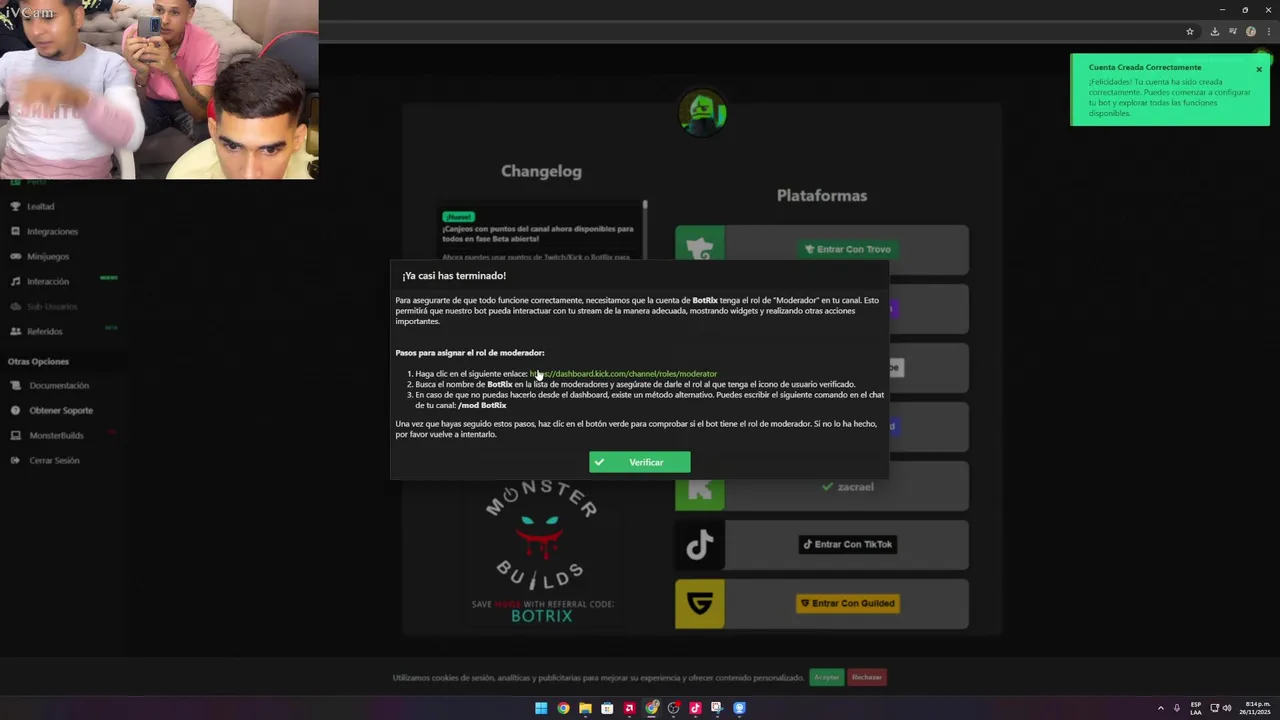Click Entrar Con Trovo button
Viewport: 1280px width, 720px height.
coord(847,249)
